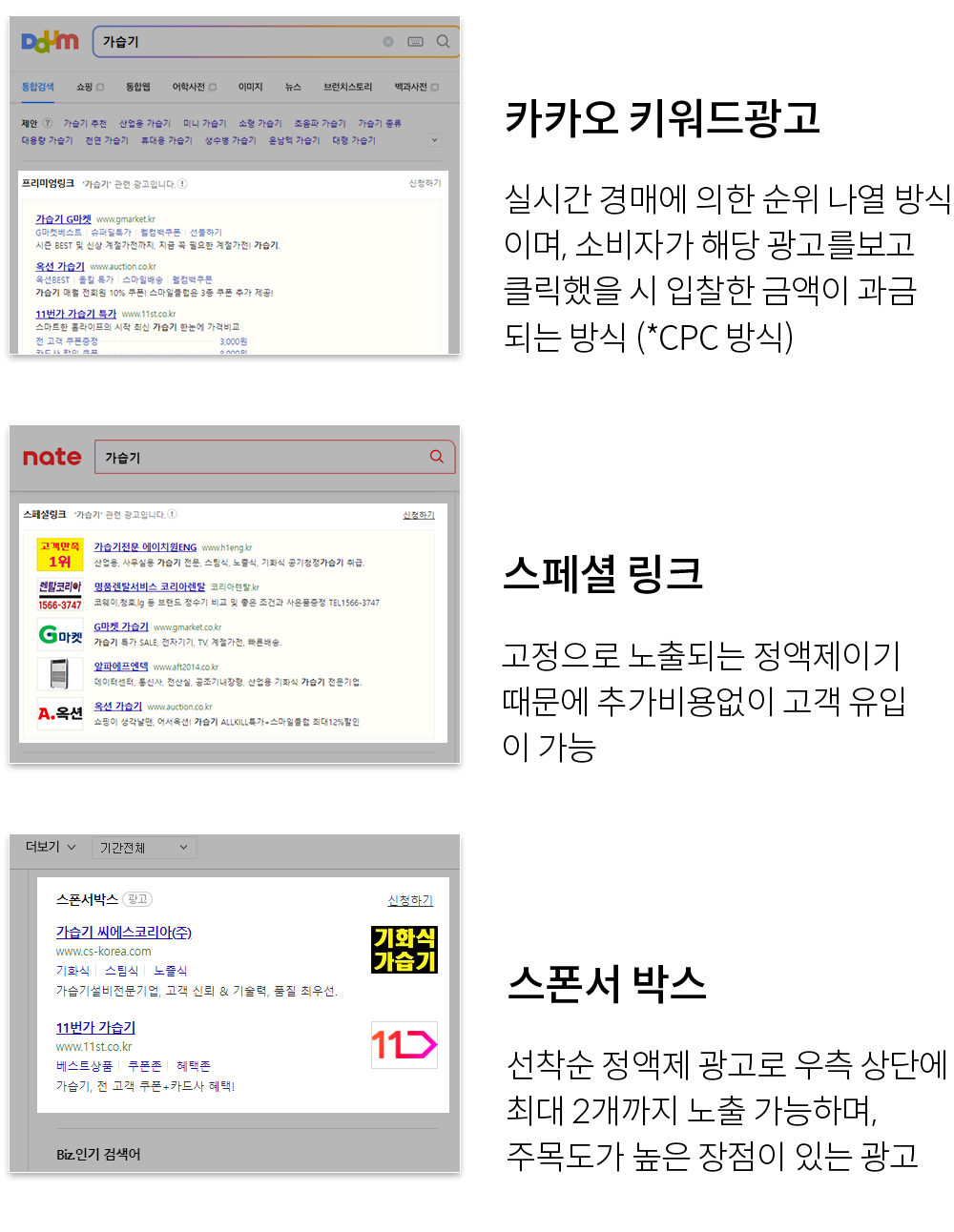This screenshot has width=954, height=1232.
Task: Open the 기간전체 dropdown
Action: point(145,848)
